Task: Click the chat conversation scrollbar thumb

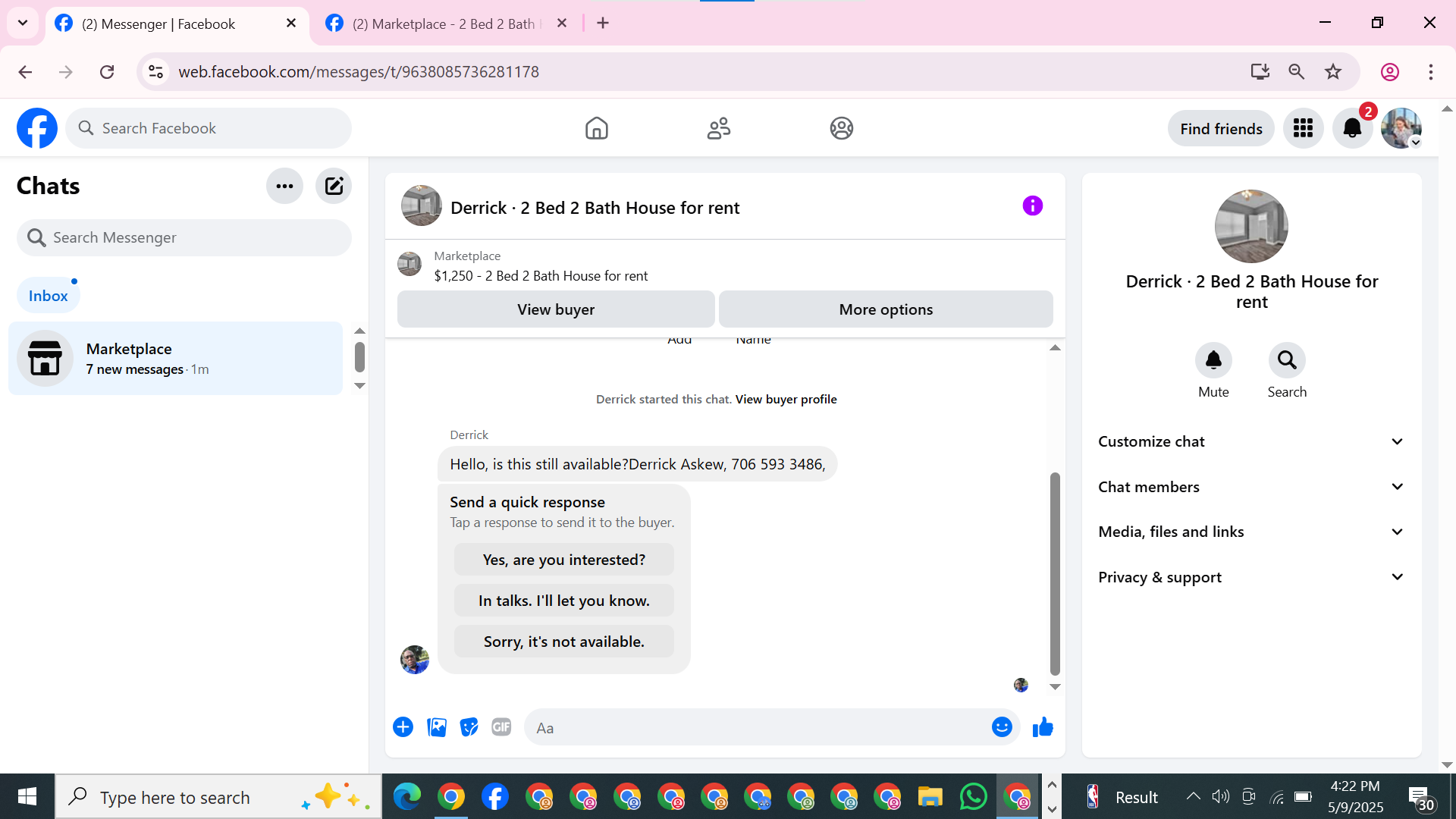Action: pos(1054,573)
